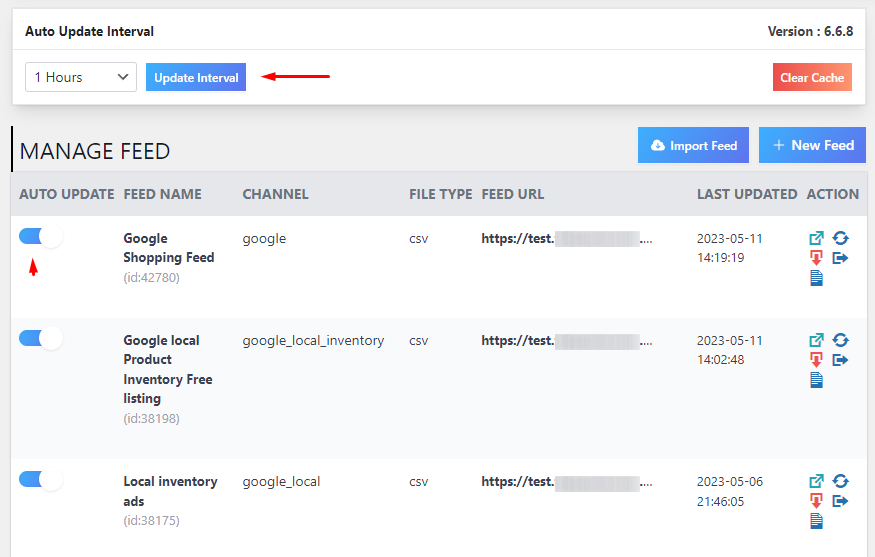Screen dimensions: 875x557
Task: Regenerate the Google local Product Inventory feed
Action: (840, 340)
